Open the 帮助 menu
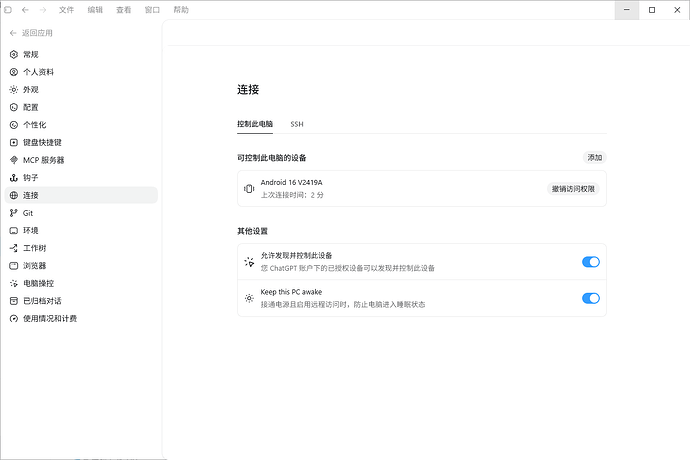The image size is (690, 460). tap(181, 10)
